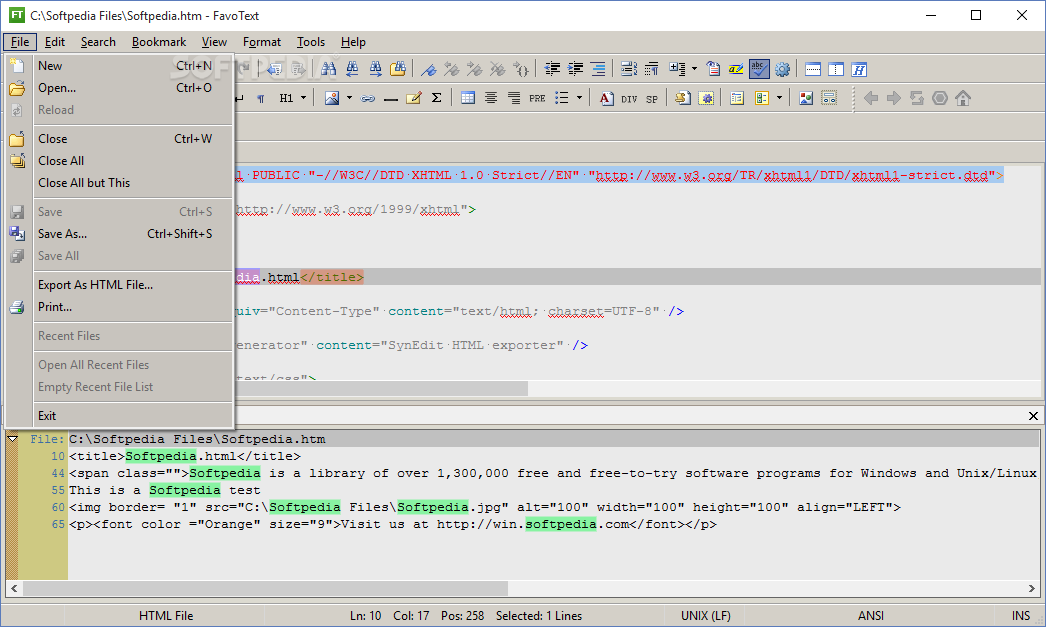Screen dimensions: 1046x627
Task: Insert a special symbol with Sigma icon
Action: pyautogui.click(x=436, y=98)
